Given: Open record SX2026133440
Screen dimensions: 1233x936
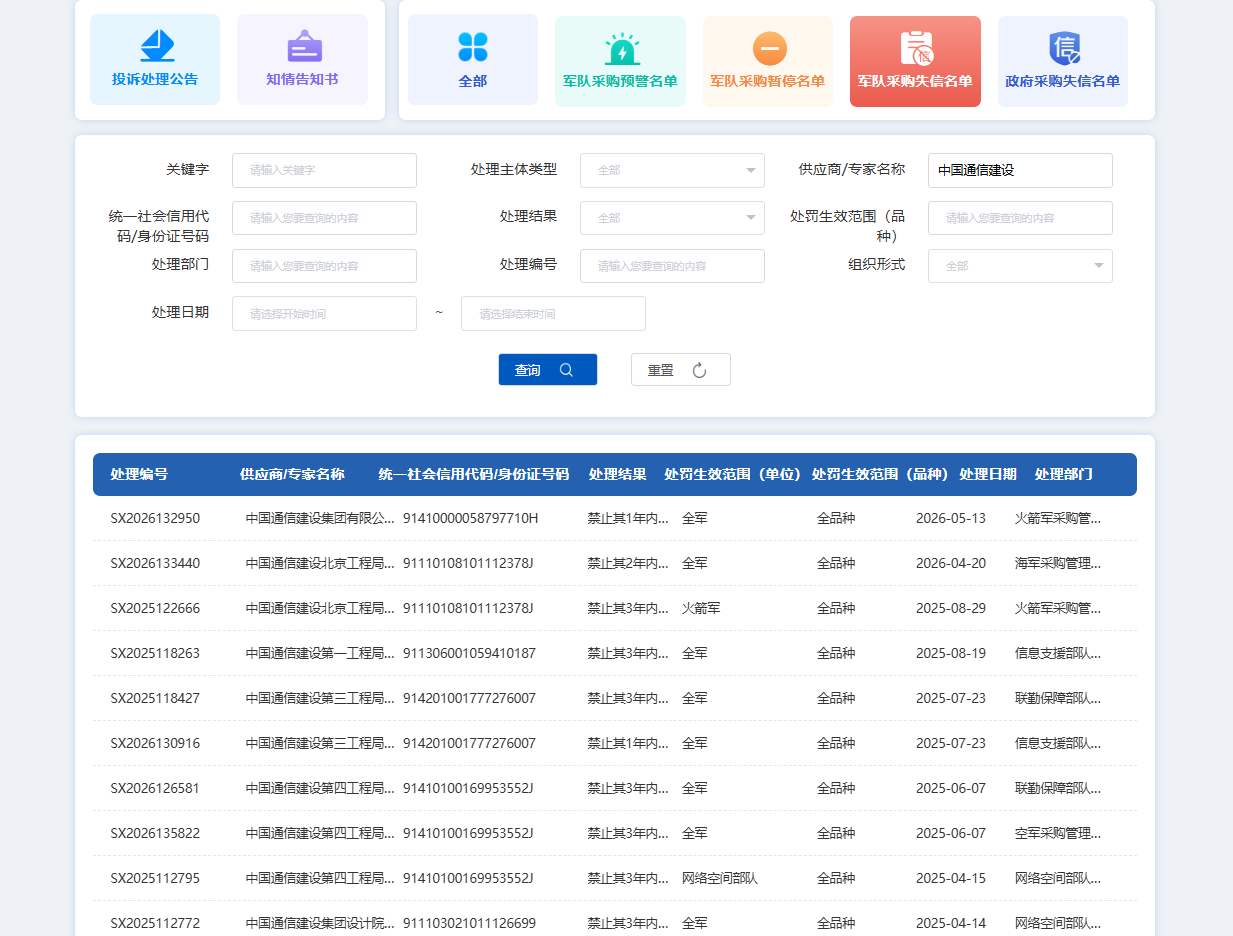Looking at the screenshot, I should click(x=155, y=563).
